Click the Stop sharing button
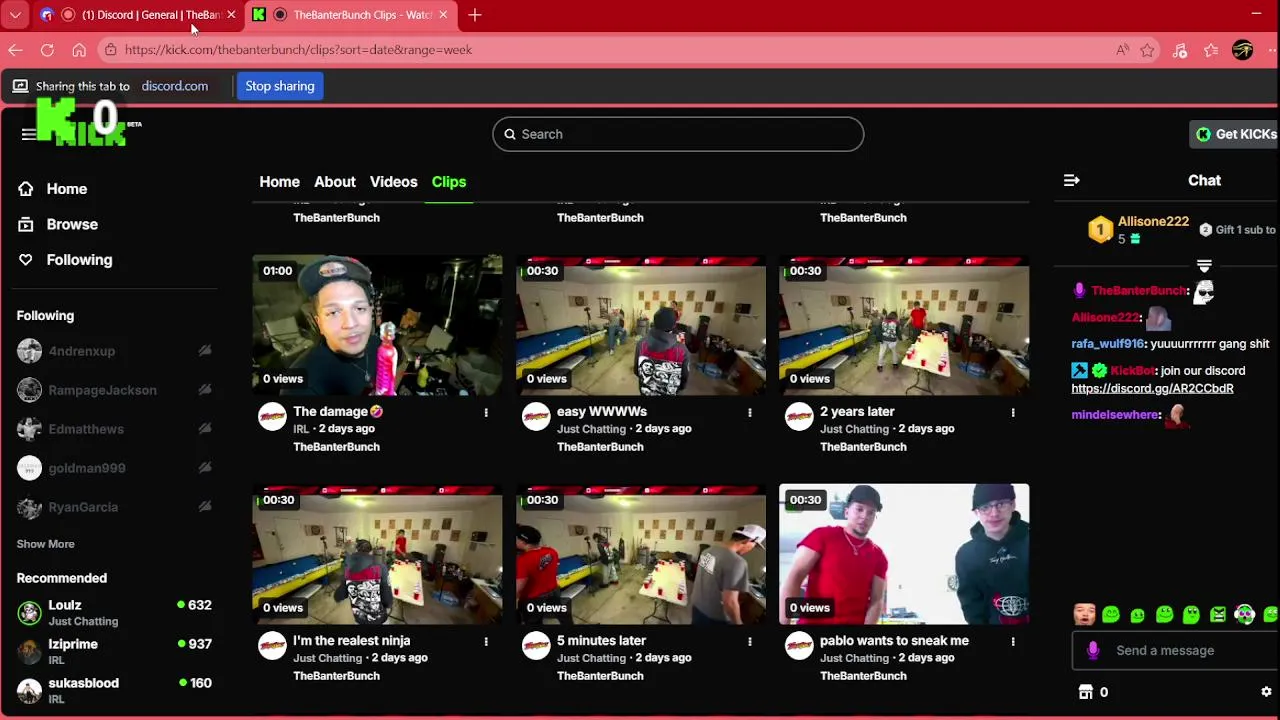The height and width of the screenshot is (720, 1280). click(x=280, y=86)
